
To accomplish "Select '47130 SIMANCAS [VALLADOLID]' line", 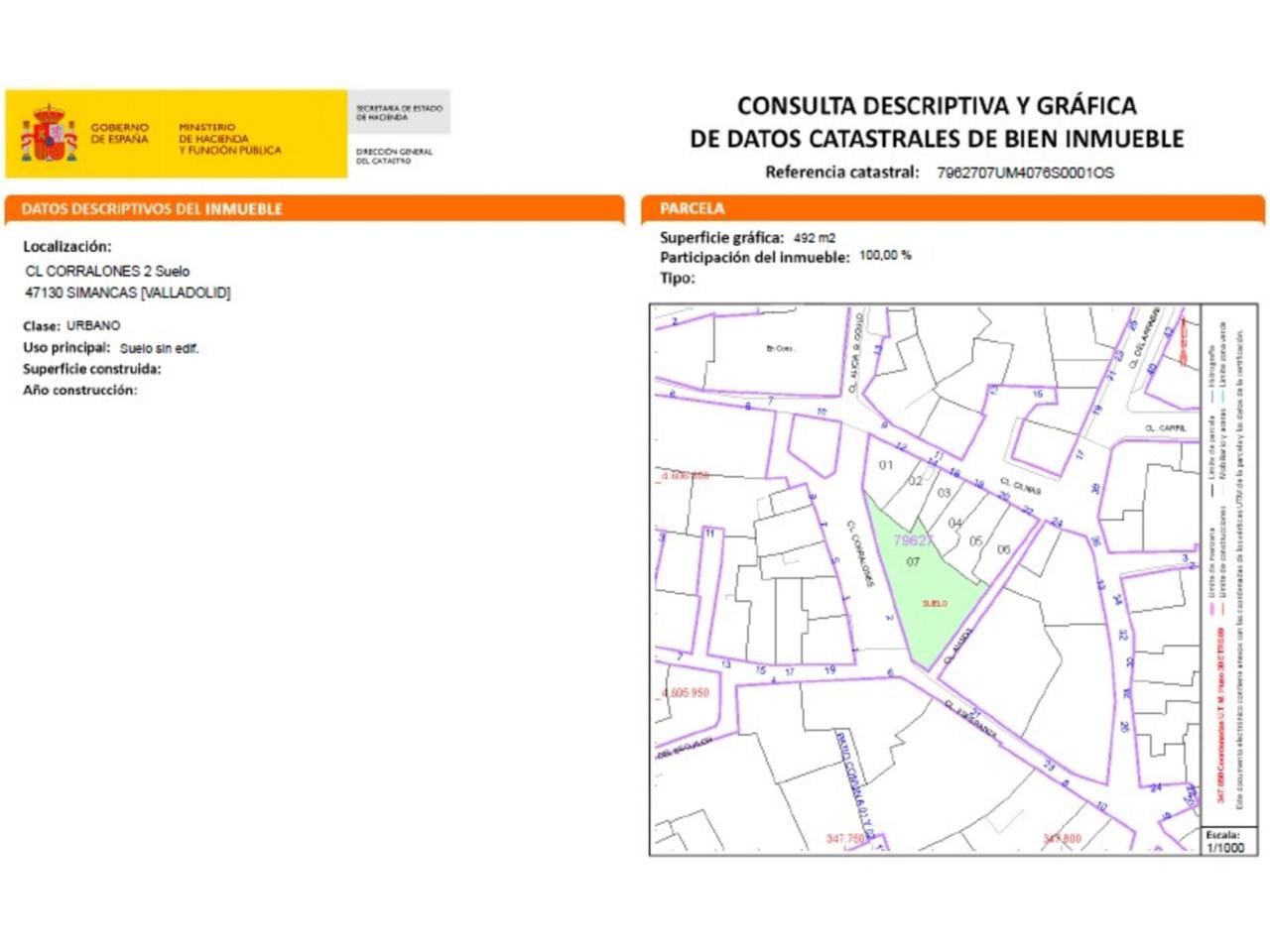I will pos(127,293).
